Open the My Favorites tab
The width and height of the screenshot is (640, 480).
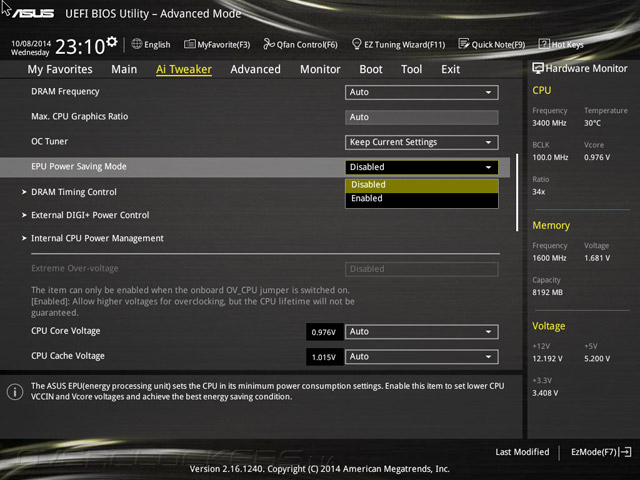click(x=60, y=69)
